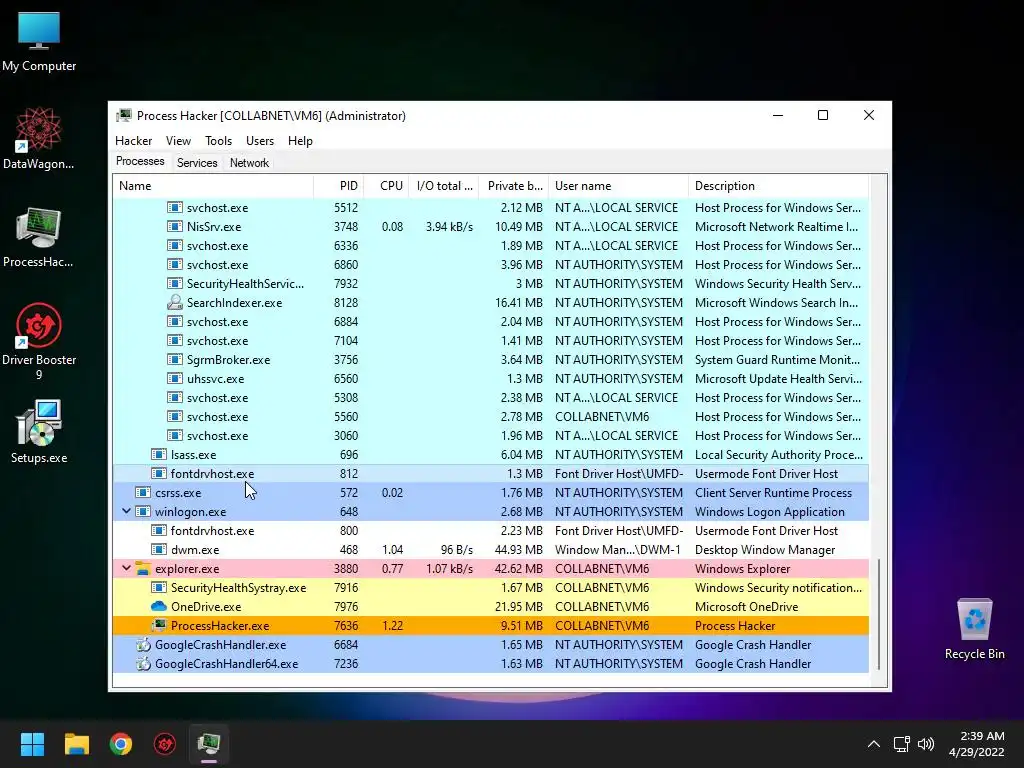Sort by the PID column header
Screen dimensions: 1024x768
tap(338, 186)
